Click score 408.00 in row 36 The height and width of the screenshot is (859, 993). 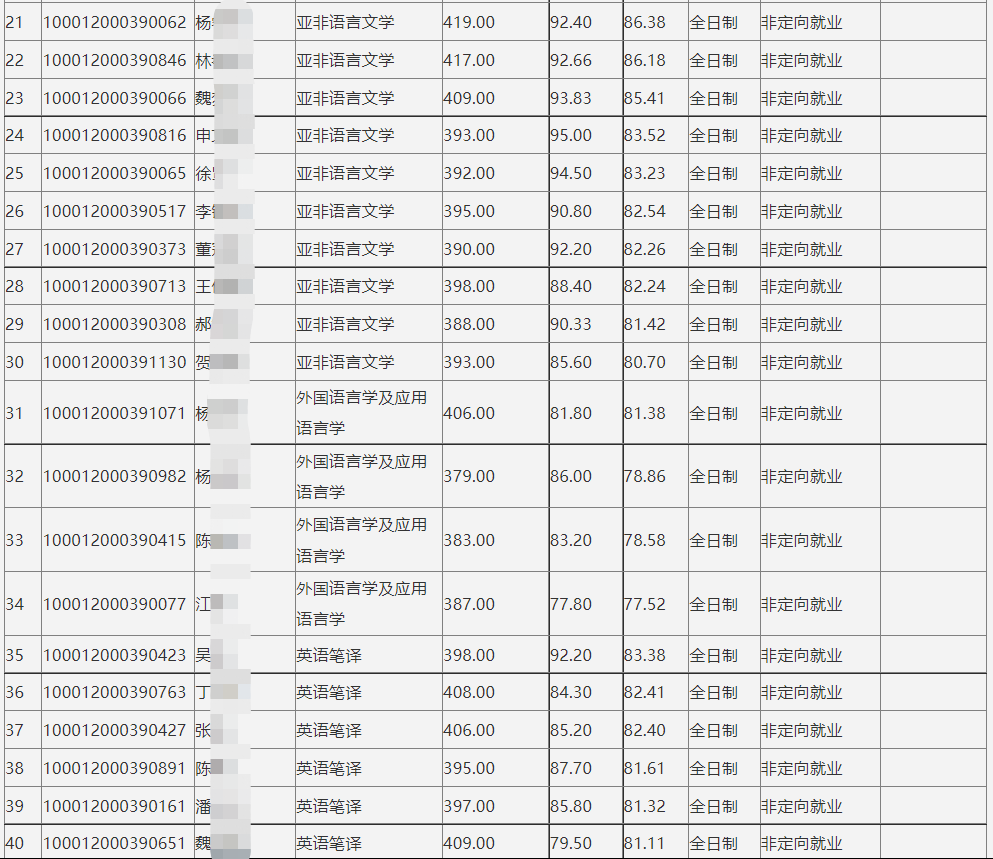(x=469, y=692)
